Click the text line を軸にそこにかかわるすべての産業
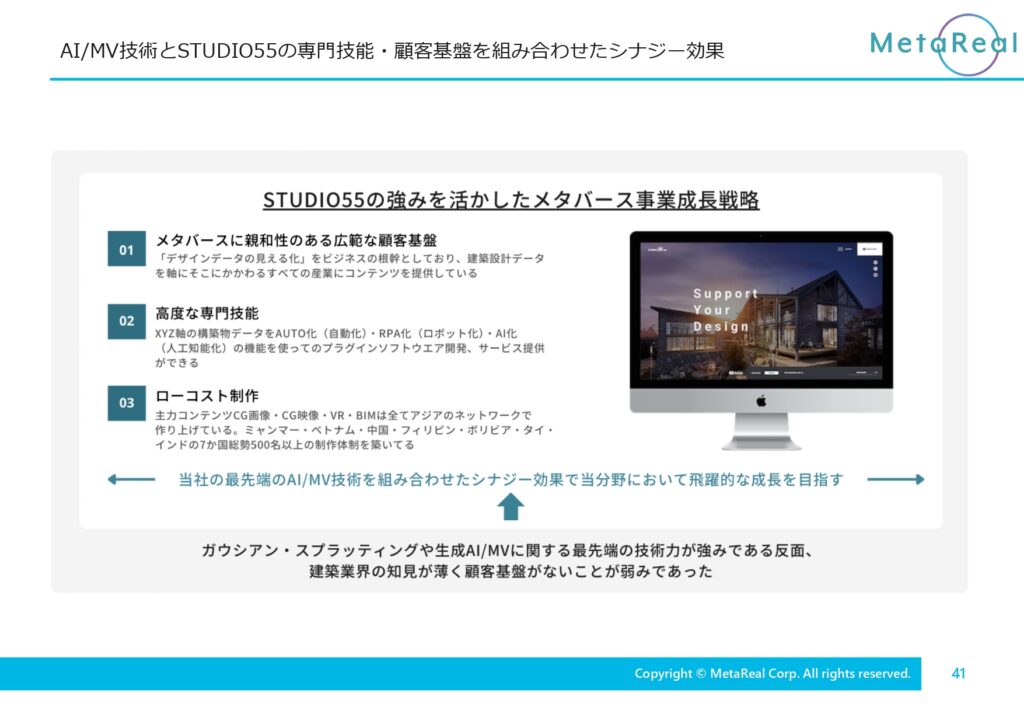Screen dimensions: 1024x724 [x=316, y=273]
